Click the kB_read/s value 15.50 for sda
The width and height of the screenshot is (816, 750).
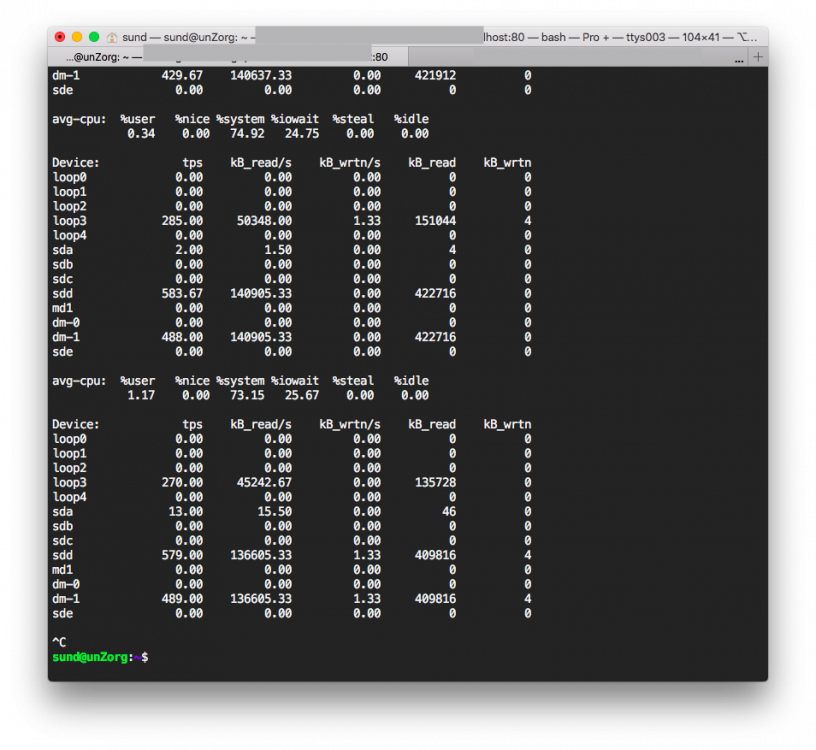click(x=275, y=512)
